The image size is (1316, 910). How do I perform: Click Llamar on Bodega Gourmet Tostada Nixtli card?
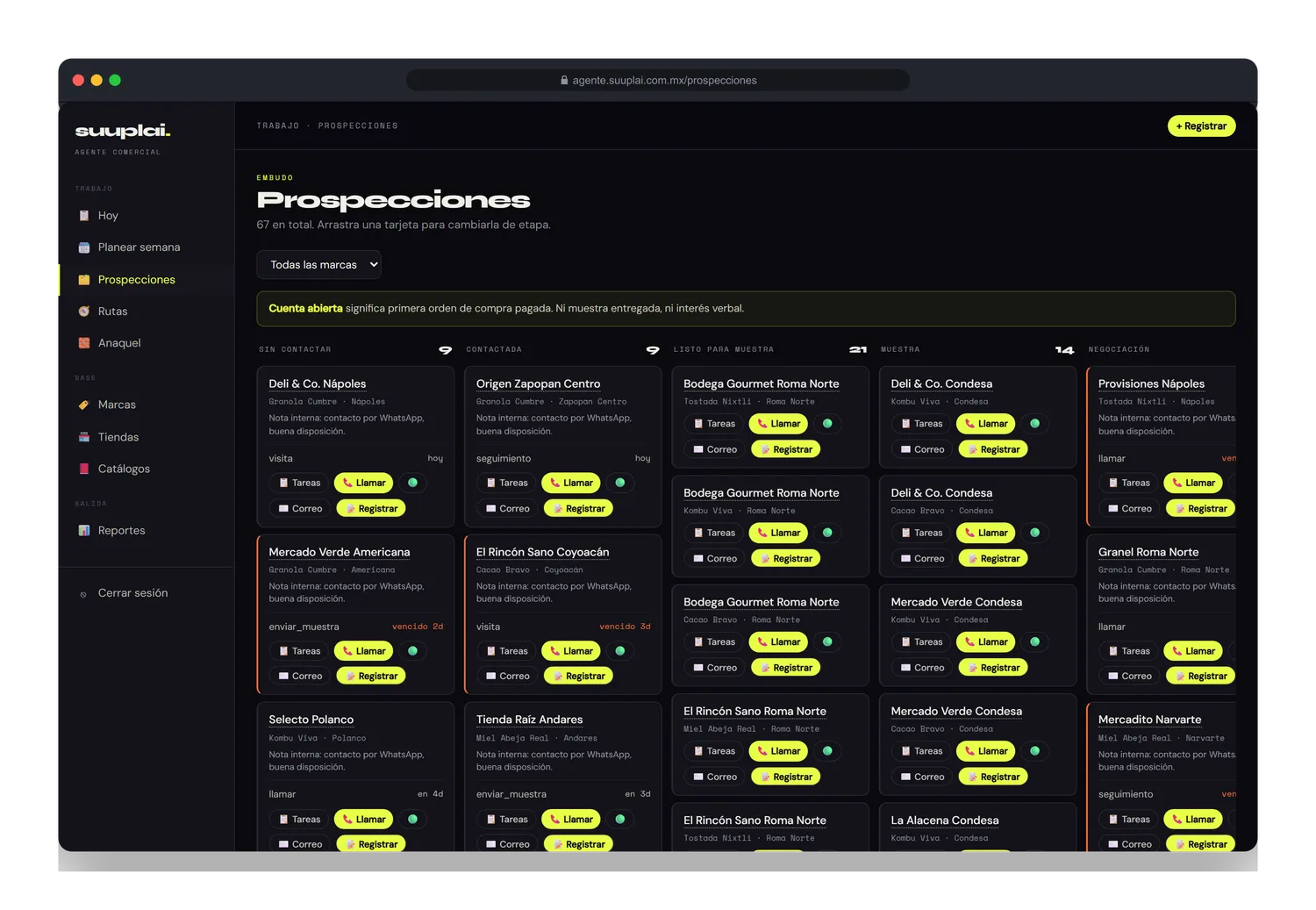[x=778, y=424]
